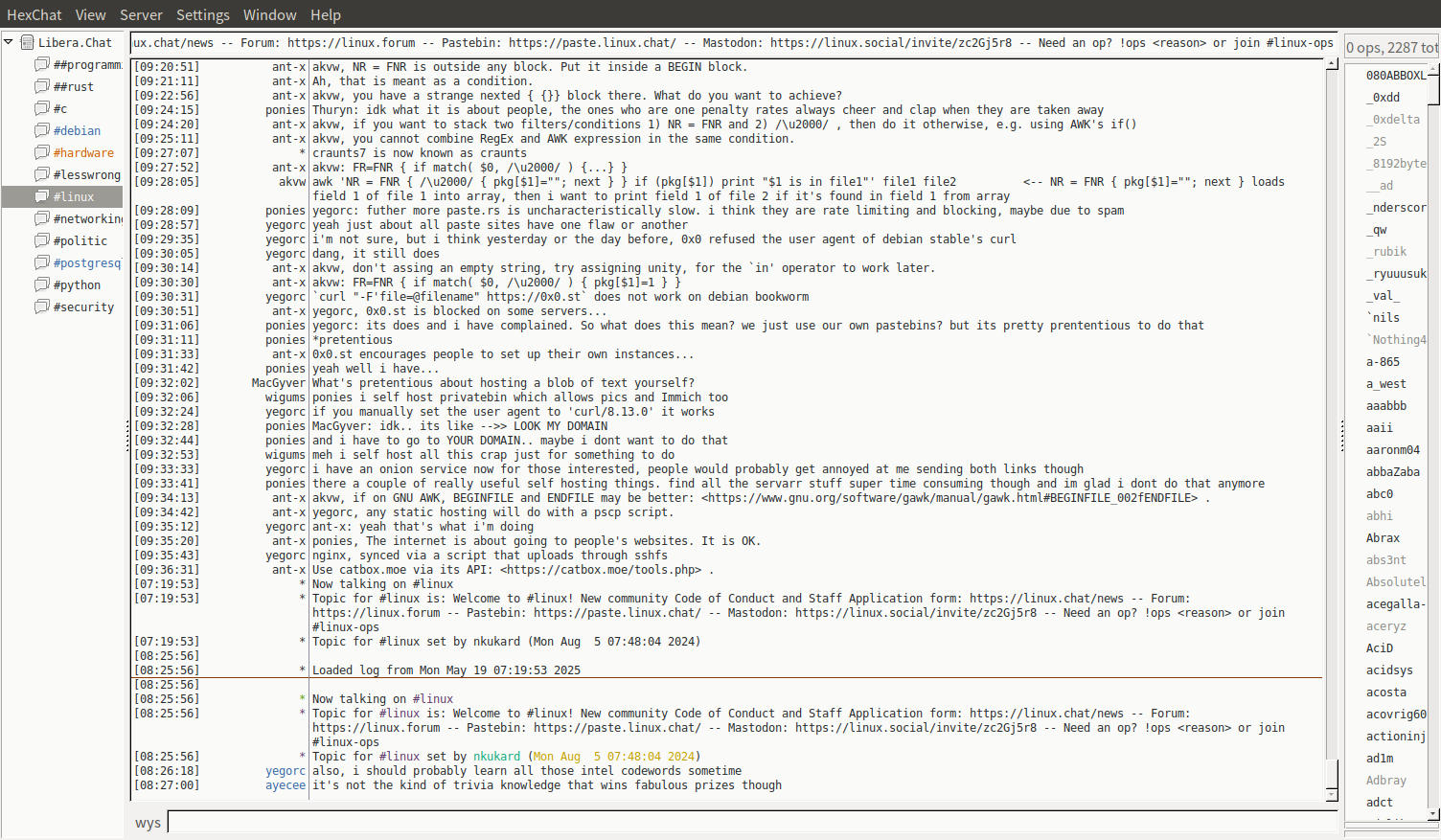Select user aaabbb in user list
The image size is (1441, 840).
click(x=1386, y=406)
